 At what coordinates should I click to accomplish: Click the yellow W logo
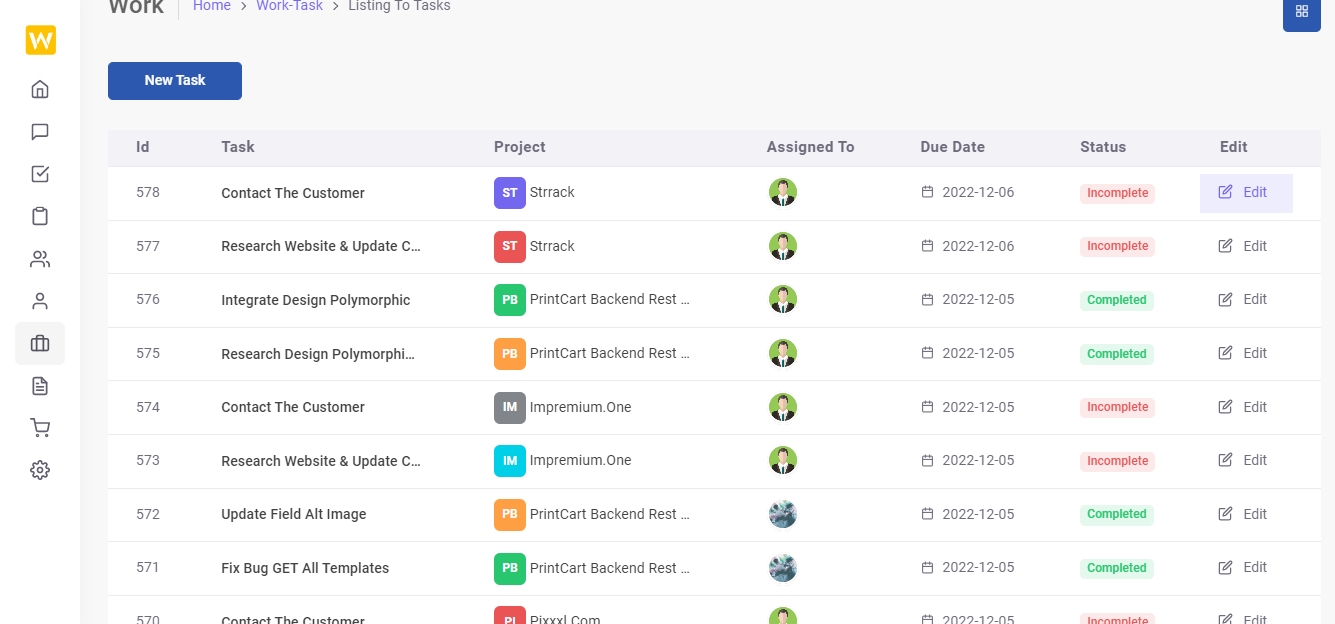pos(41,40)
